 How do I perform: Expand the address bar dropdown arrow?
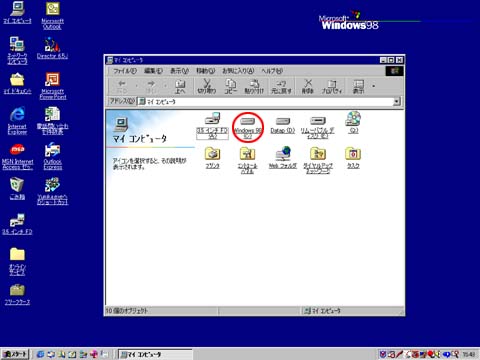click(x=397, y=101)
